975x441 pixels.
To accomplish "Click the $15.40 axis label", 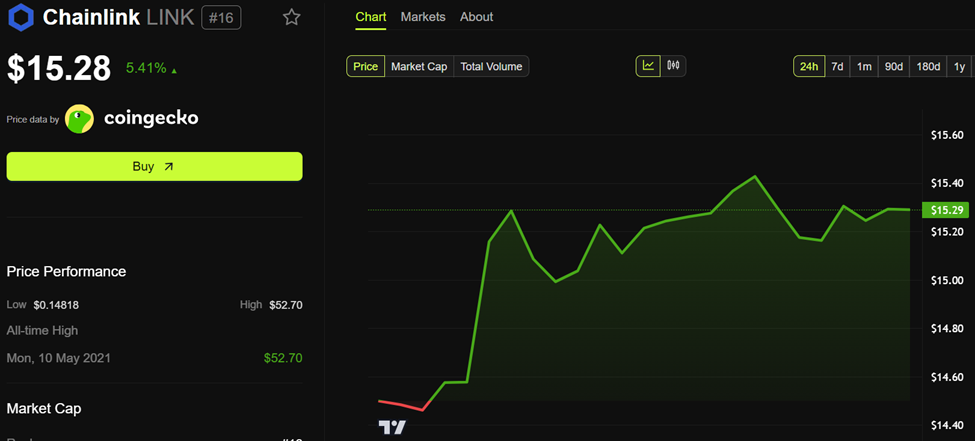I will (947, 183).
